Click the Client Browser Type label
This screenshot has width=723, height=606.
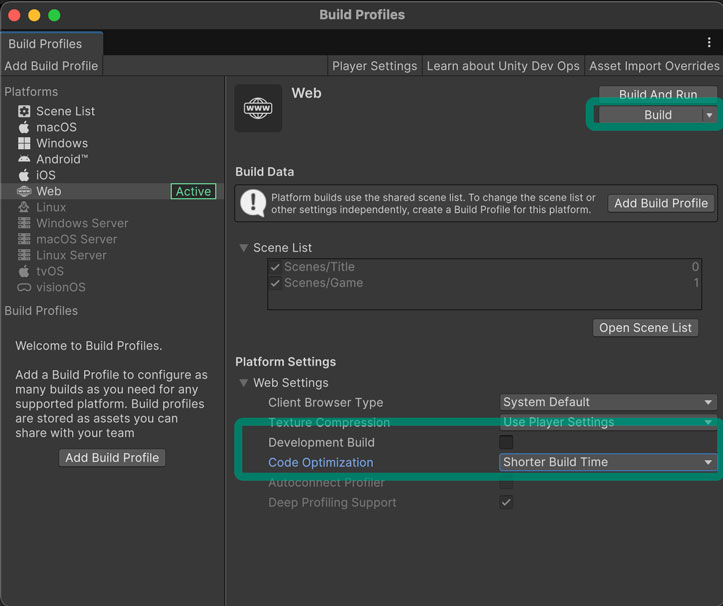point(326,403)
